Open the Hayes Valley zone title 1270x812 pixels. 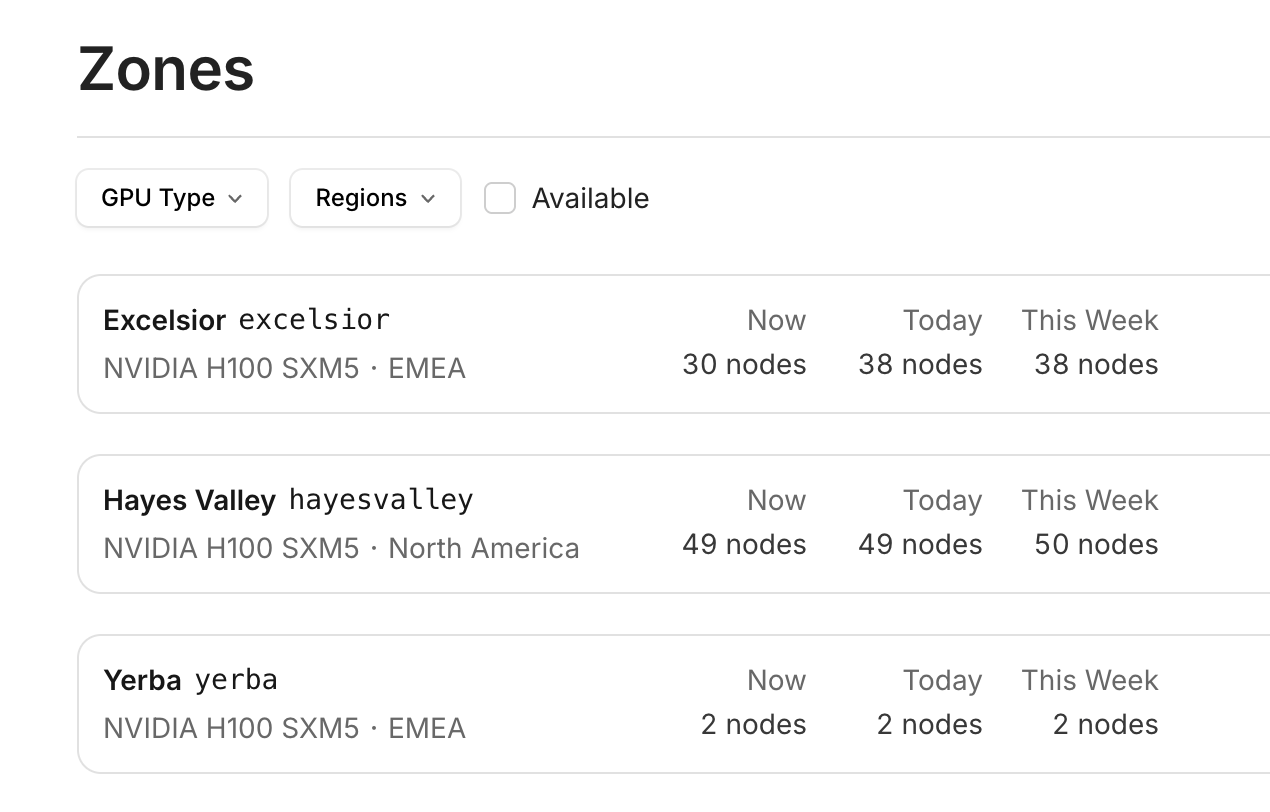tap(189, 500)
